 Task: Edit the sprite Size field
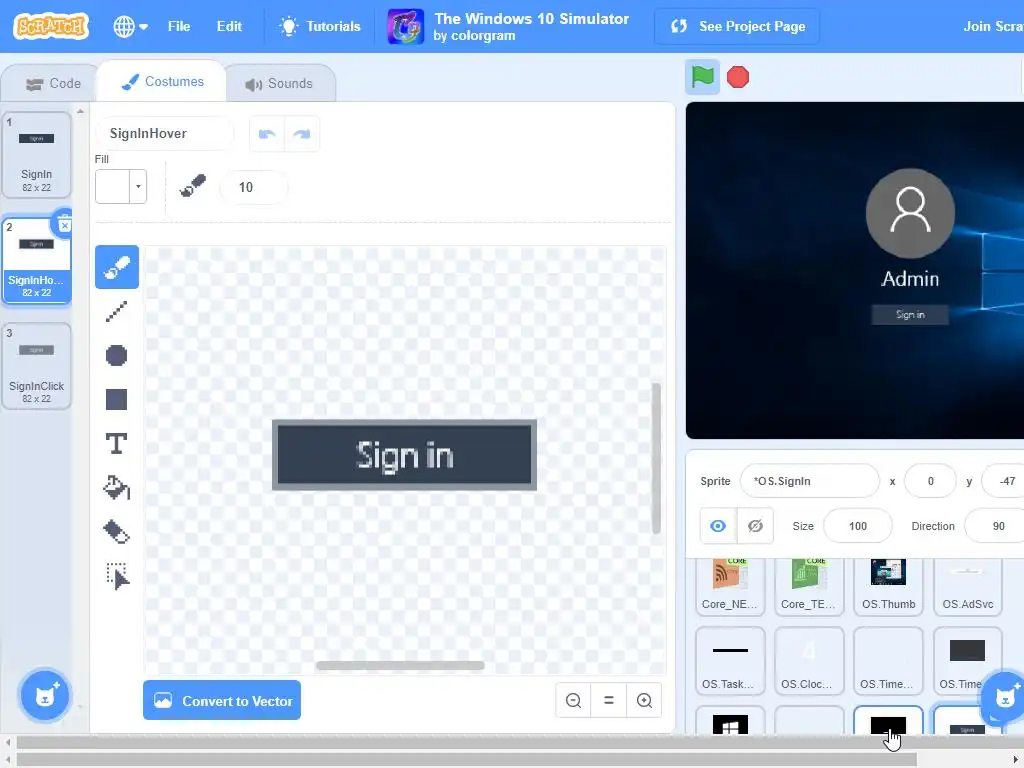coord(857,526)
